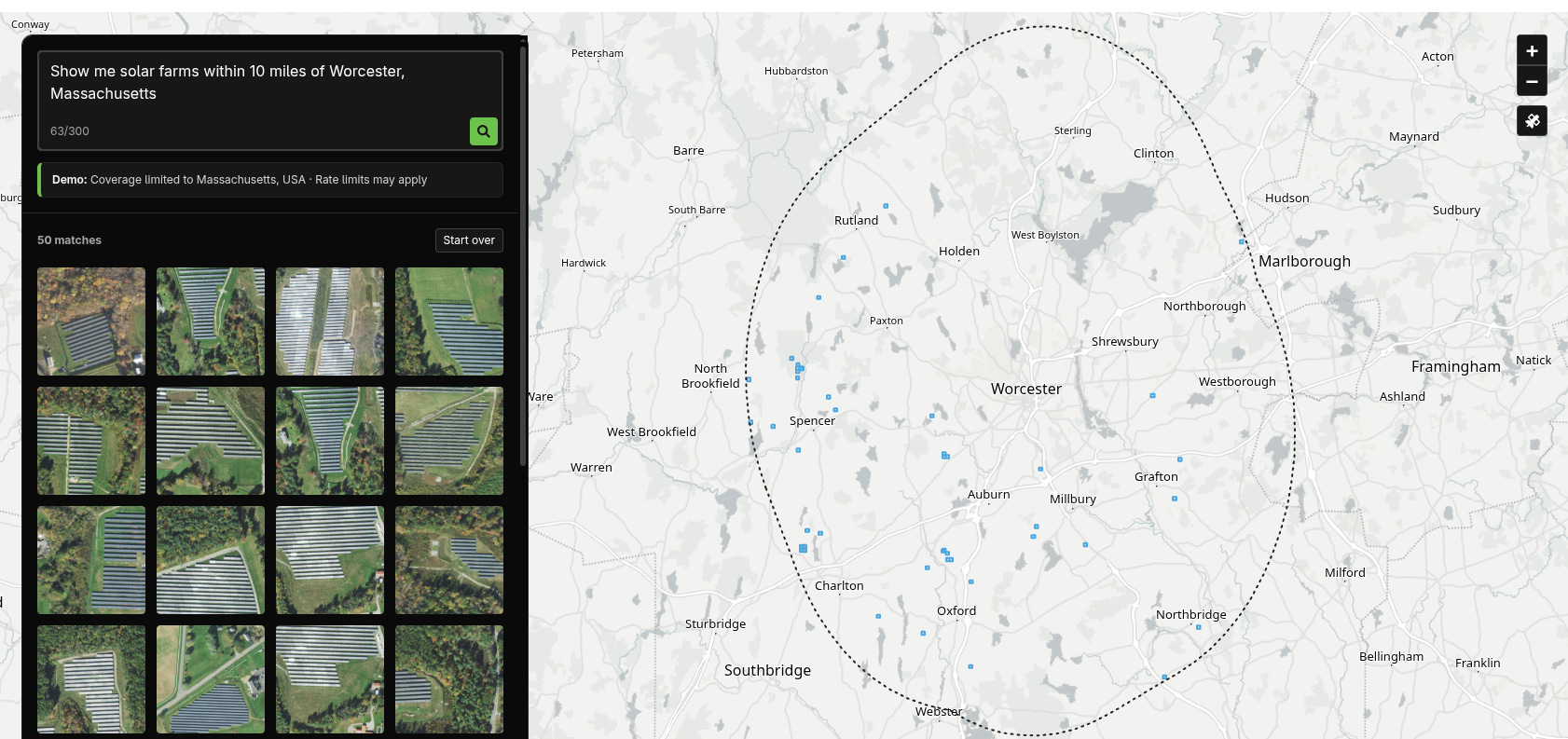Click the blue marker left of Westborough
This screenshot has width=1568, height=739.
1152,395
